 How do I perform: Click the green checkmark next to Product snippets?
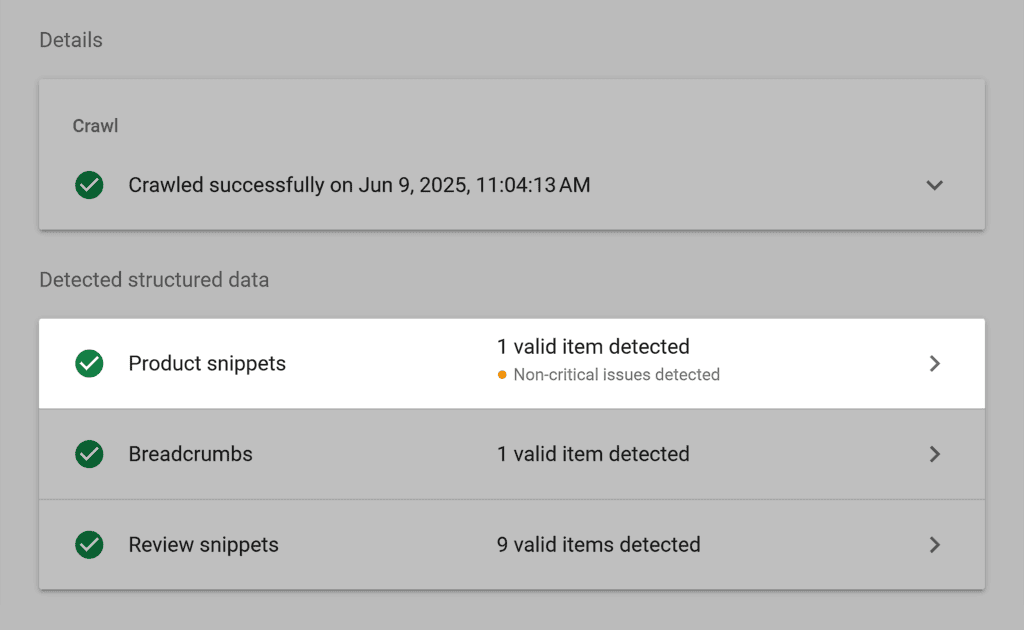tap(90, 364)
